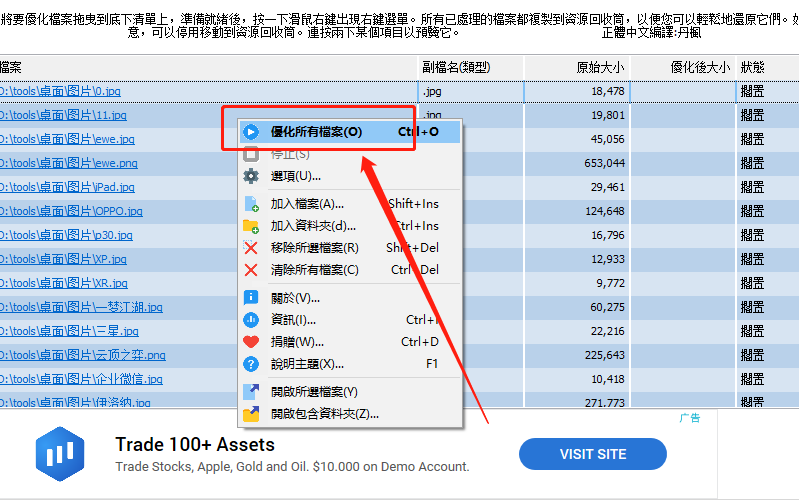Click the blue play icon for 優化所有檔案
Viewport: 799px width, 500px height.
tap(251, 132)
